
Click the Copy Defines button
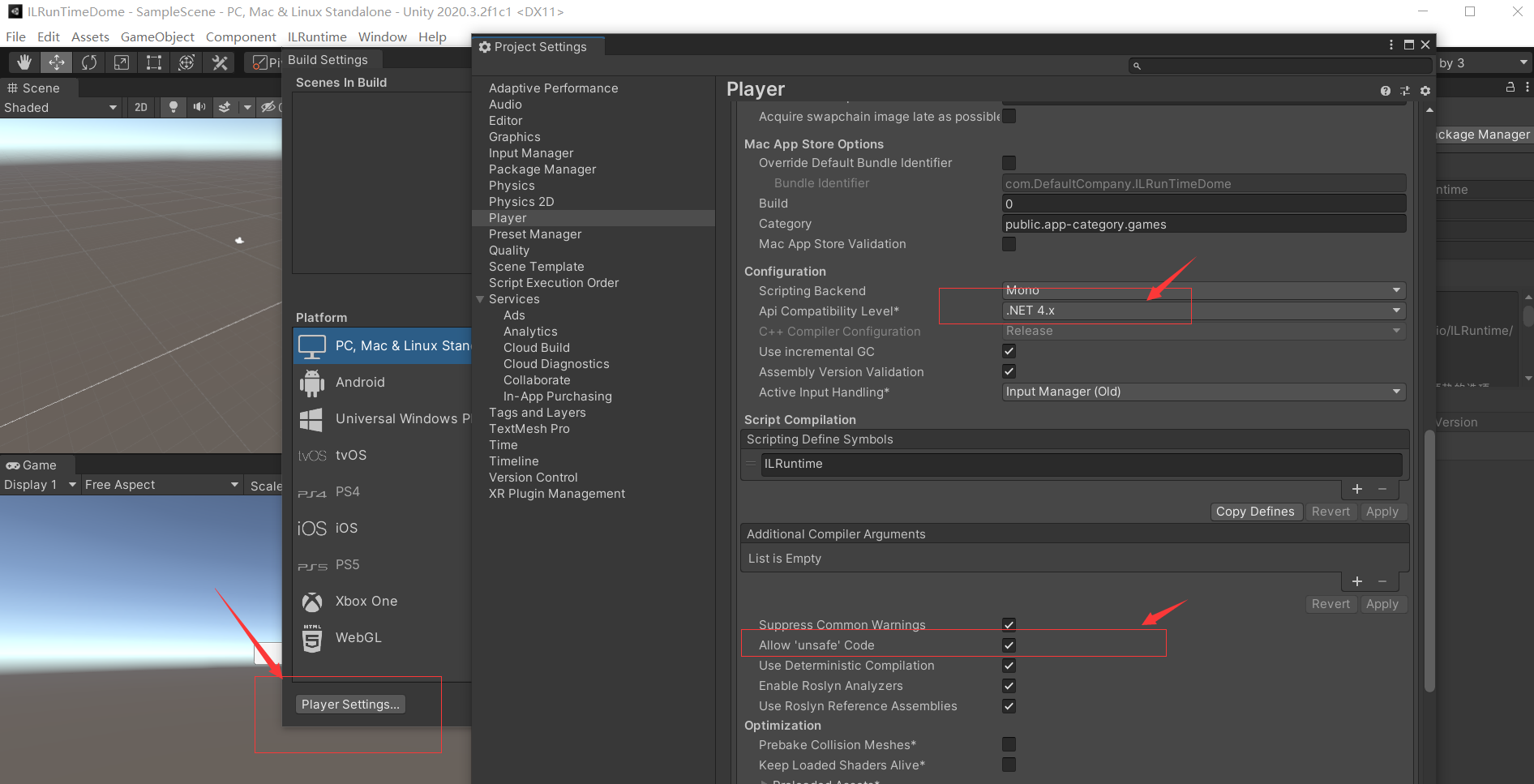(x=1256, y=511)
